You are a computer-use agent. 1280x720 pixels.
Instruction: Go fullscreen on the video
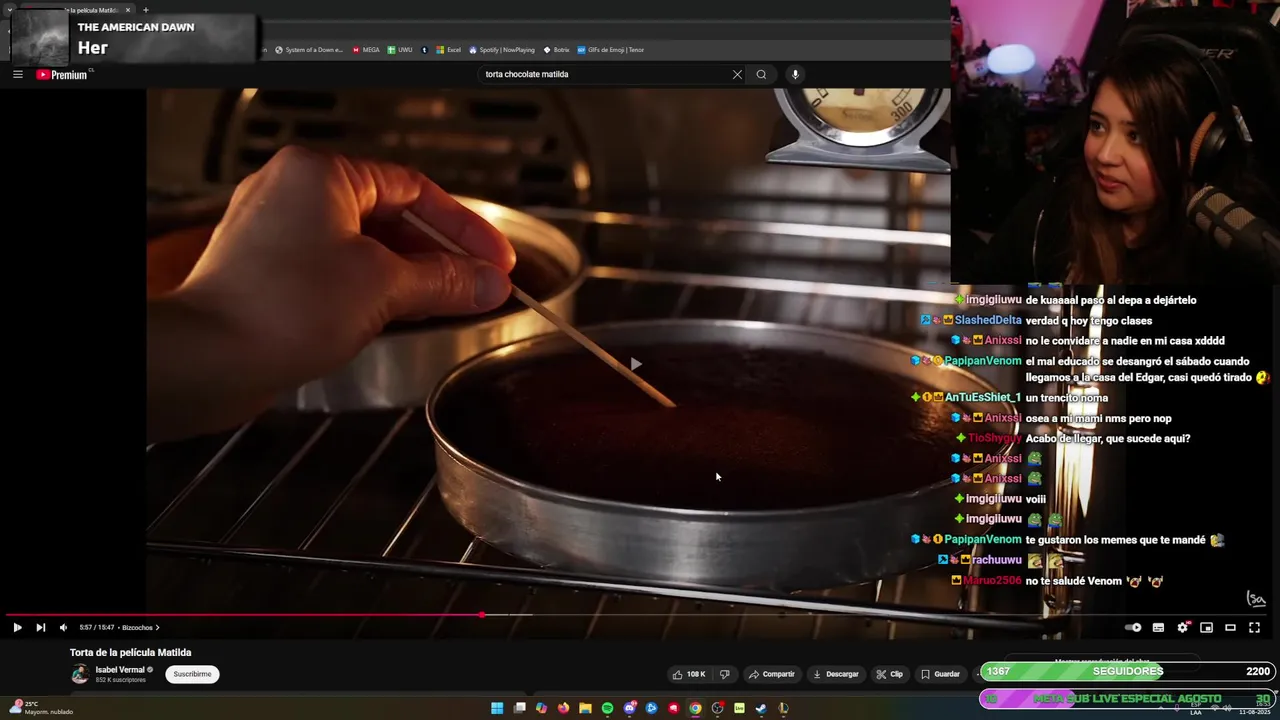[x=1254, y=628]
